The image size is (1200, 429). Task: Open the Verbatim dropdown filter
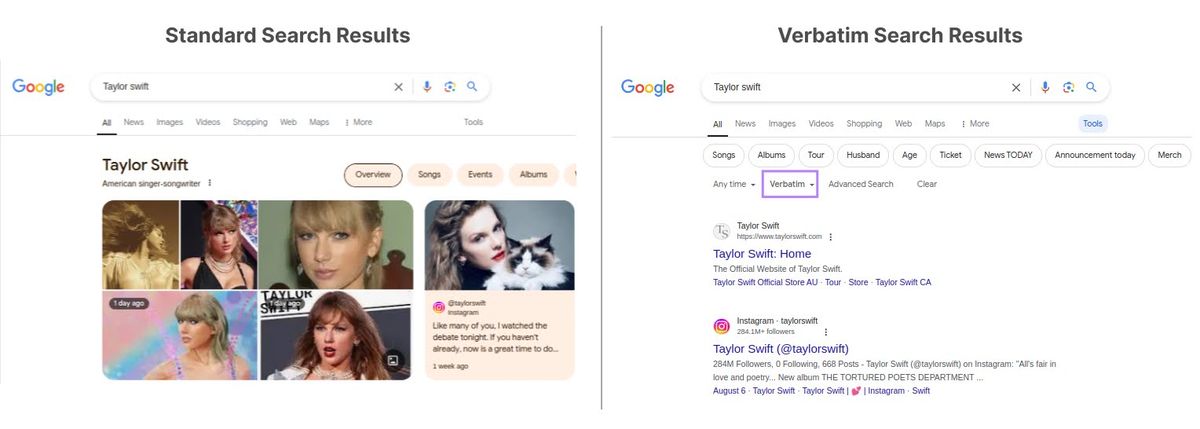coord(792,184)
